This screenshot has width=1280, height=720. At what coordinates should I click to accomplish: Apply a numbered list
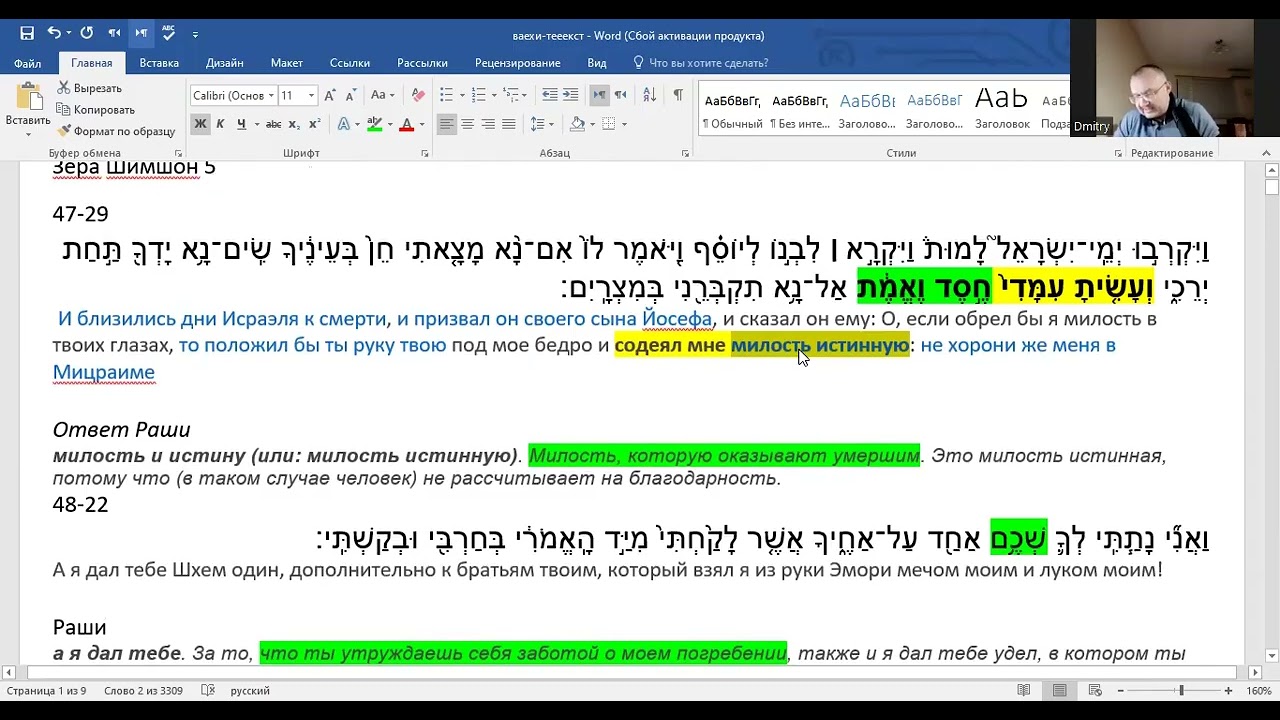(479, 95)
